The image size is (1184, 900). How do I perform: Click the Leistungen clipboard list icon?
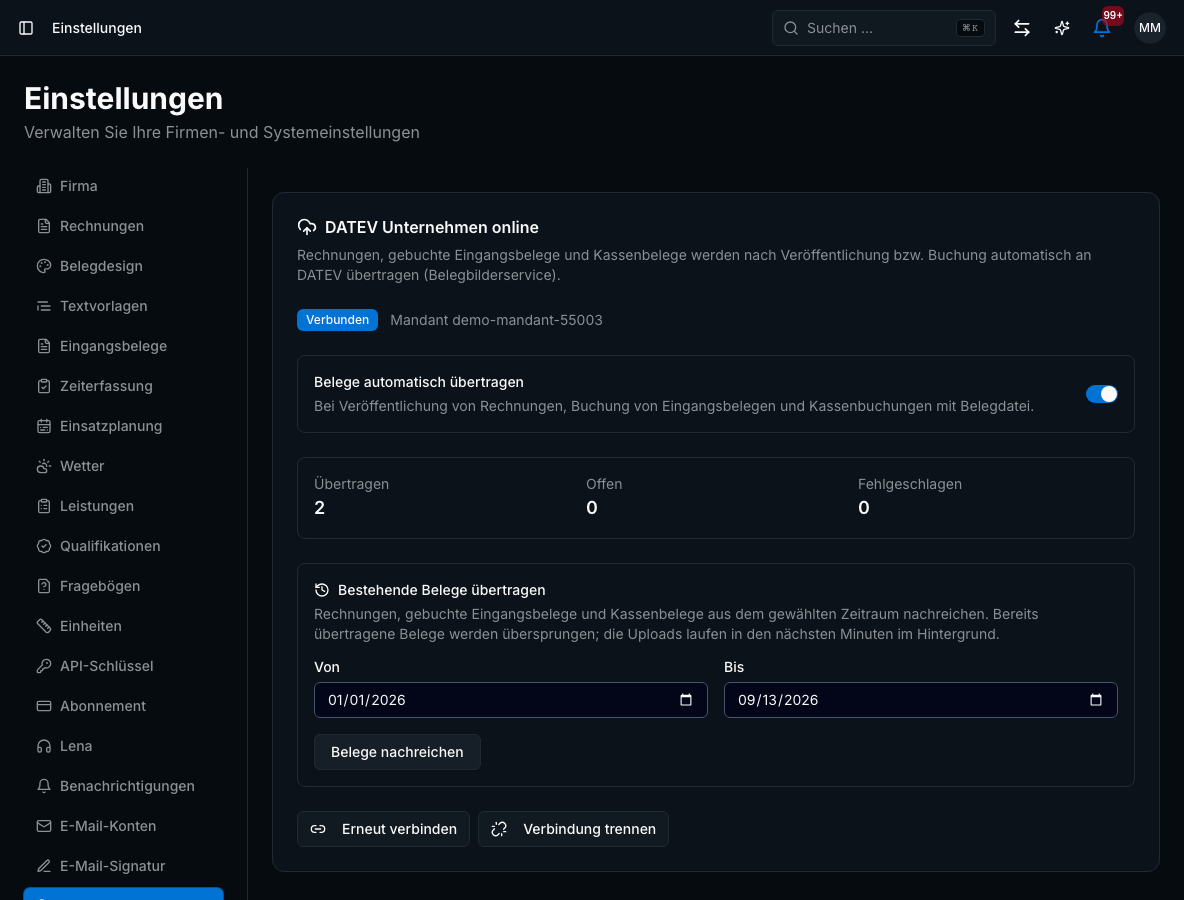[x=44, y=506]
